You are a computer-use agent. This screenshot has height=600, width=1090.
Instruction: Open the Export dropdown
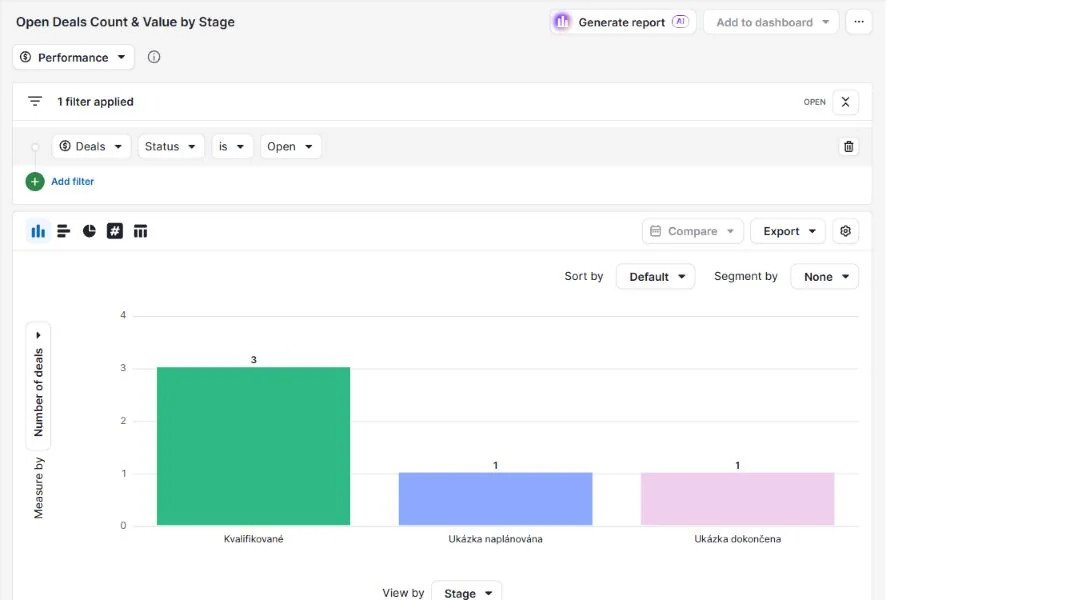(788, 231)
